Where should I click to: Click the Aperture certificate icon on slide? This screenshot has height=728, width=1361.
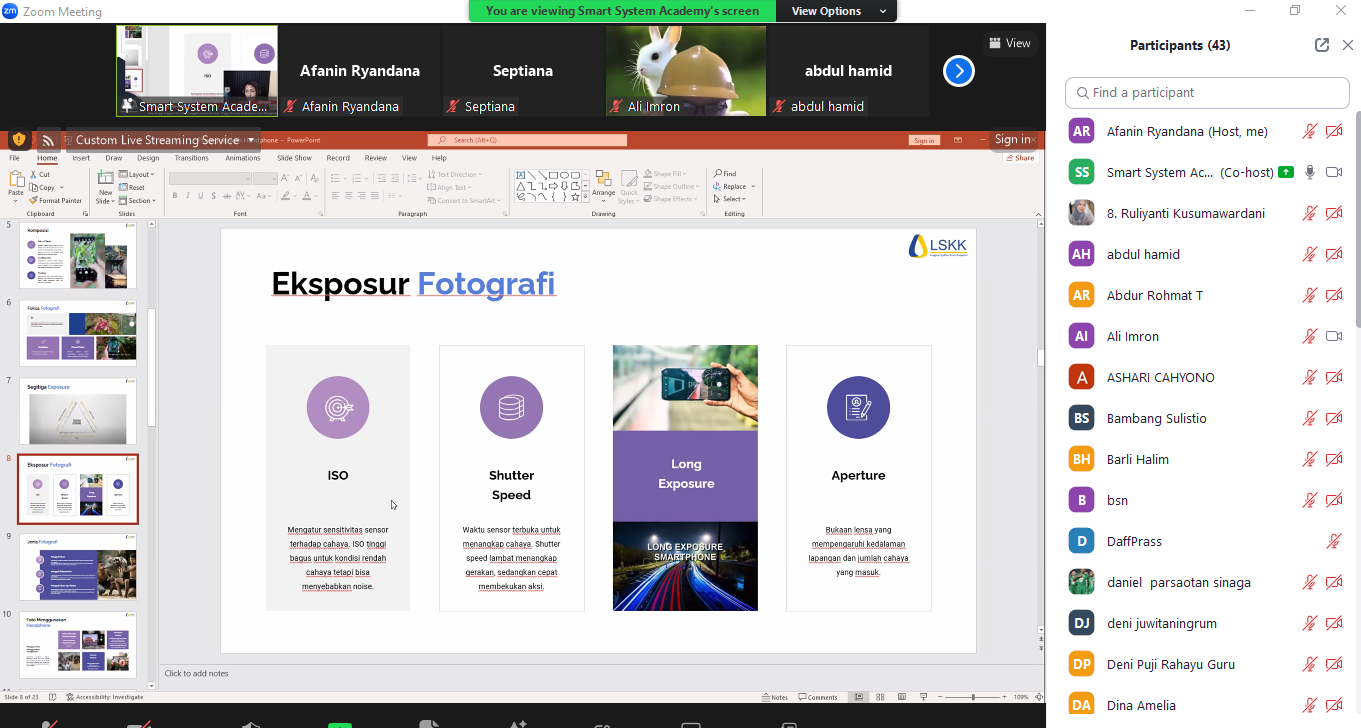tap(858, 408)
